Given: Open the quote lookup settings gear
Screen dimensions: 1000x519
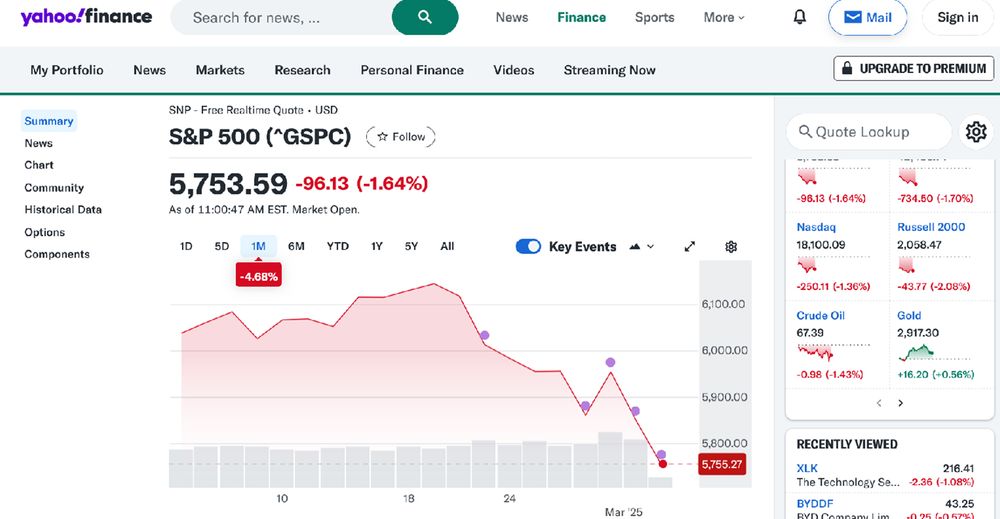Looking at the screenshot, I should coord(975,131).
